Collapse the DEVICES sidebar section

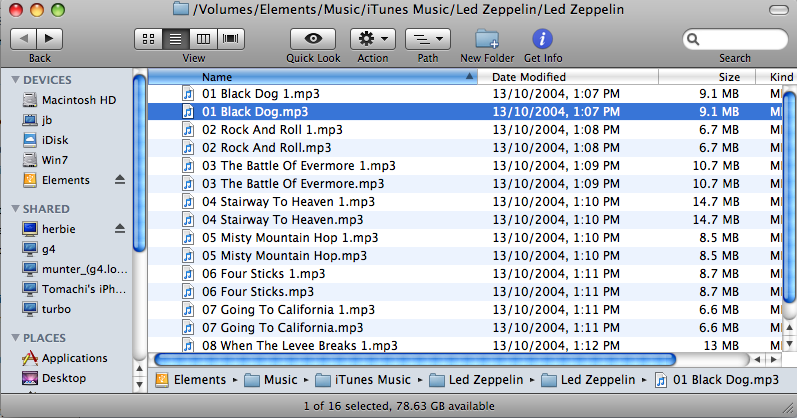(15, 80)
